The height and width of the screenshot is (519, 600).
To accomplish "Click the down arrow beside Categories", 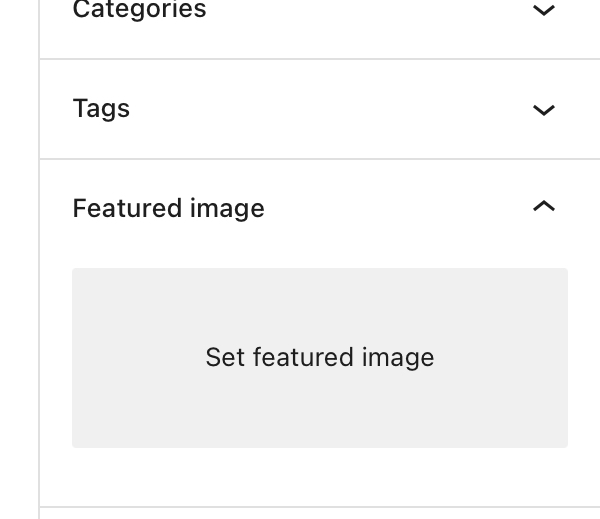I will click(543, 11).
